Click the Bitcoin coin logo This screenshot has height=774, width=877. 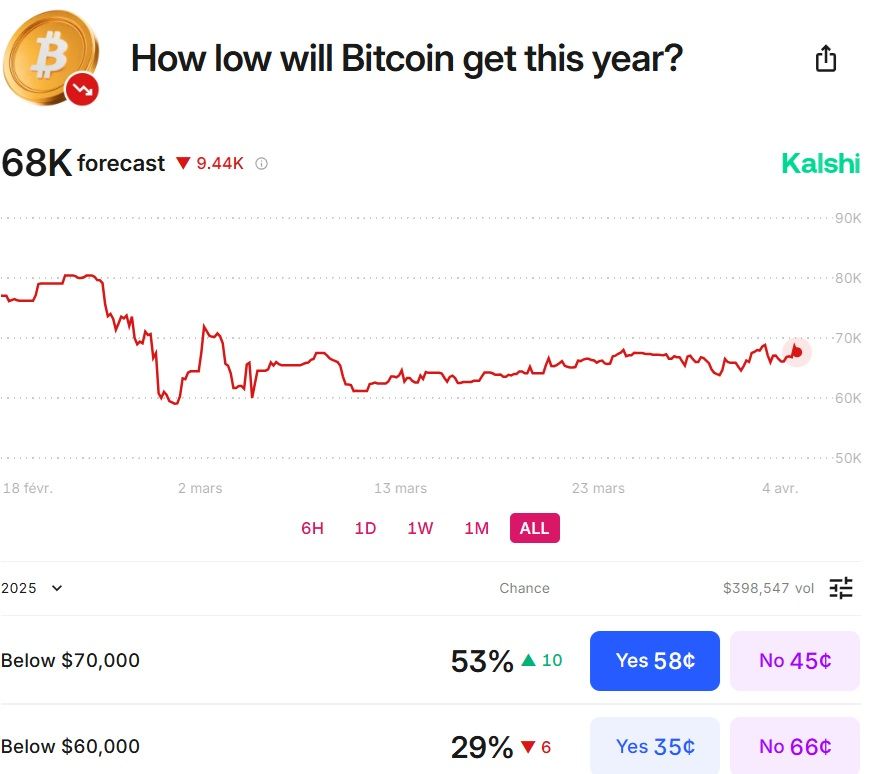[x=51, y=58]
